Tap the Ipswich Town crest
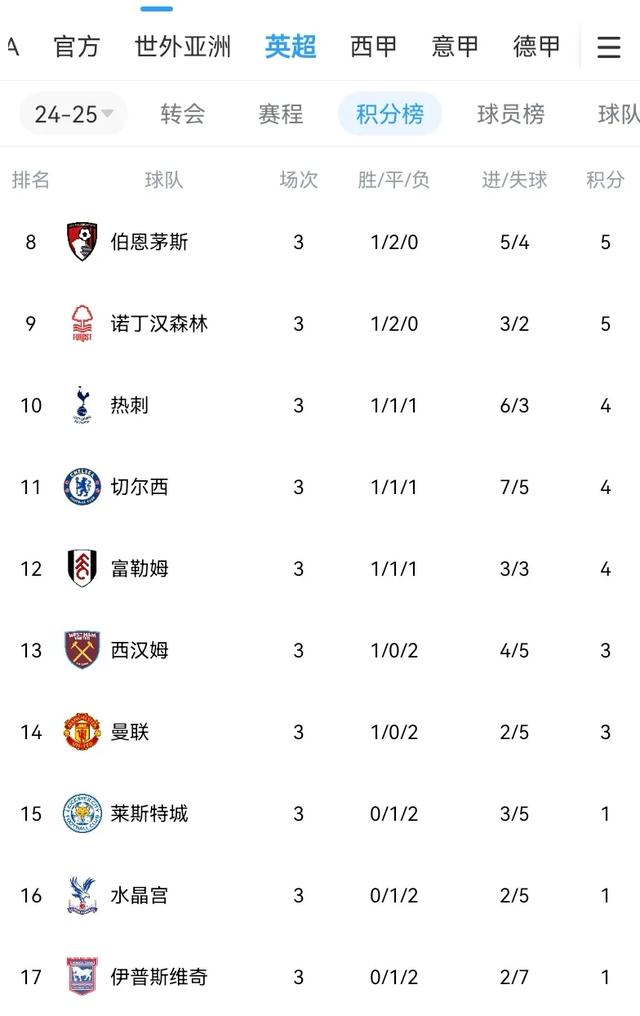 coord(82,976)
